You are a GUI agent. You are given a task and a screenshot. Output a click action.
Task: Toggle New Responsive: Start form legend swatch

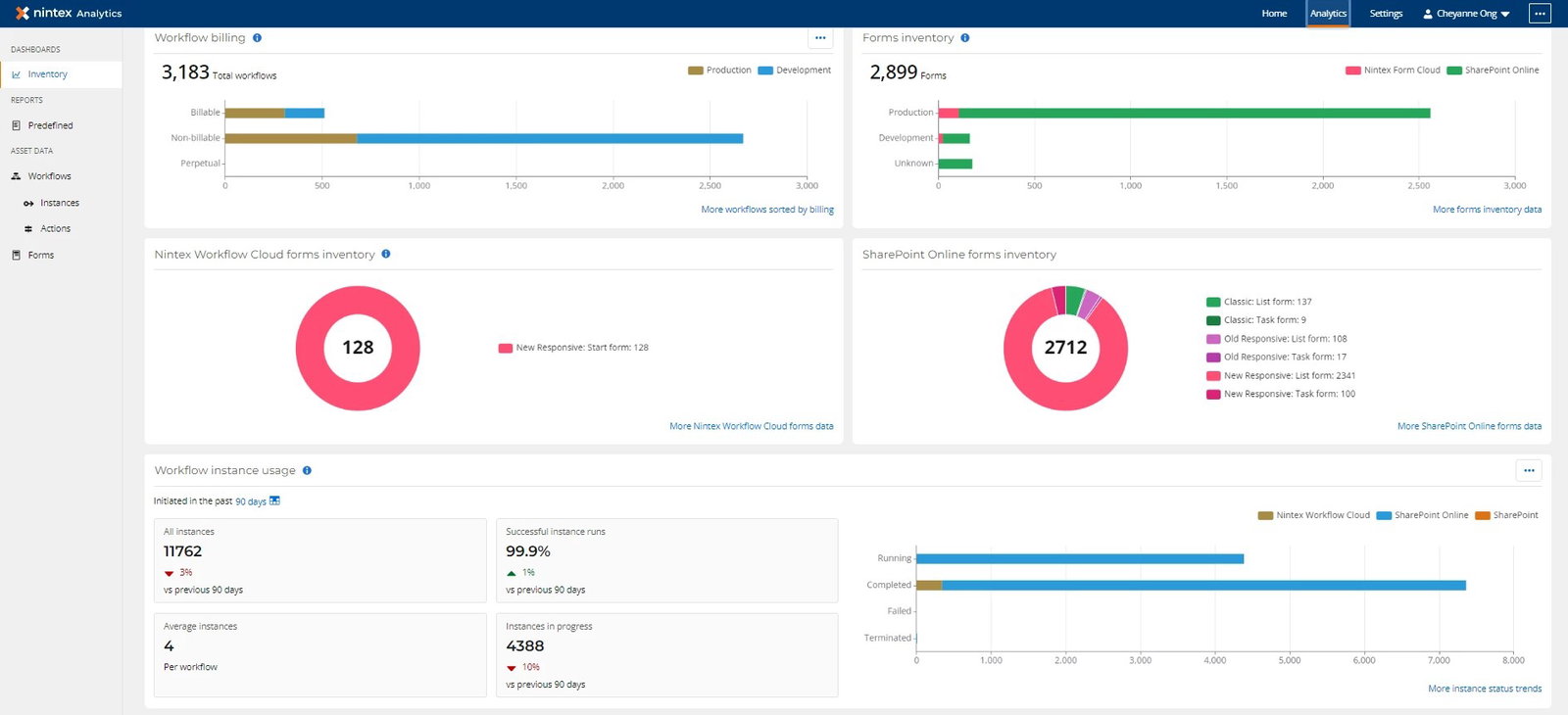[x=506, y=348]
